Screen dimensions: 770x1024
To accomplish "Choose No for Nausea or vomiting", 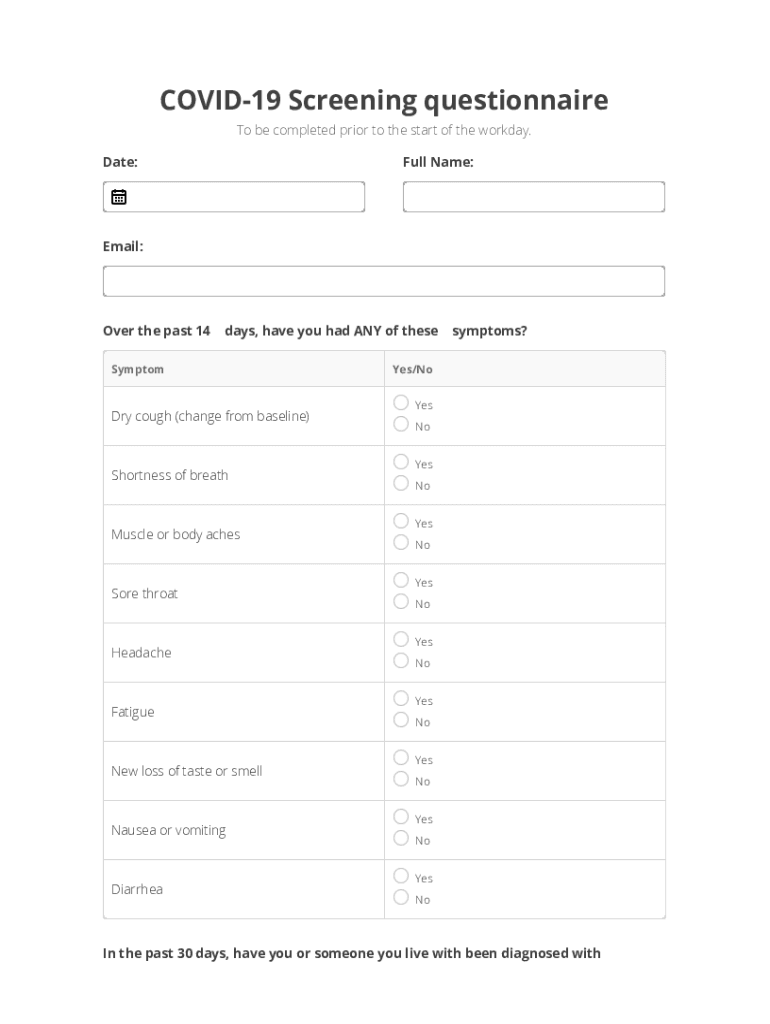I will (401, 838).
